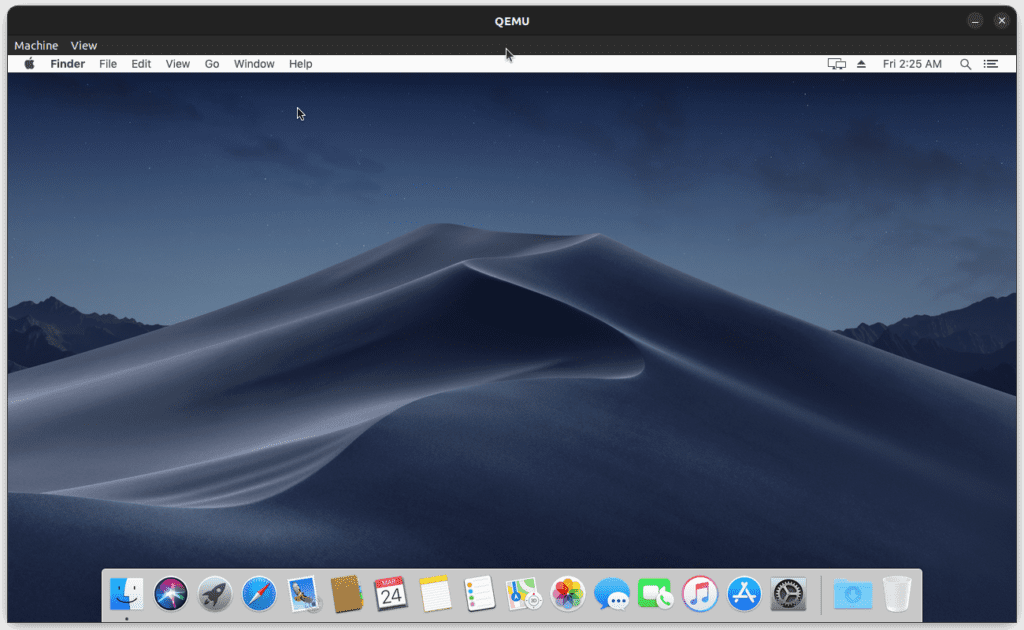Launch FaceTime from the Dock
This screenshot has height=630, width=1024.
pos(656,594)
